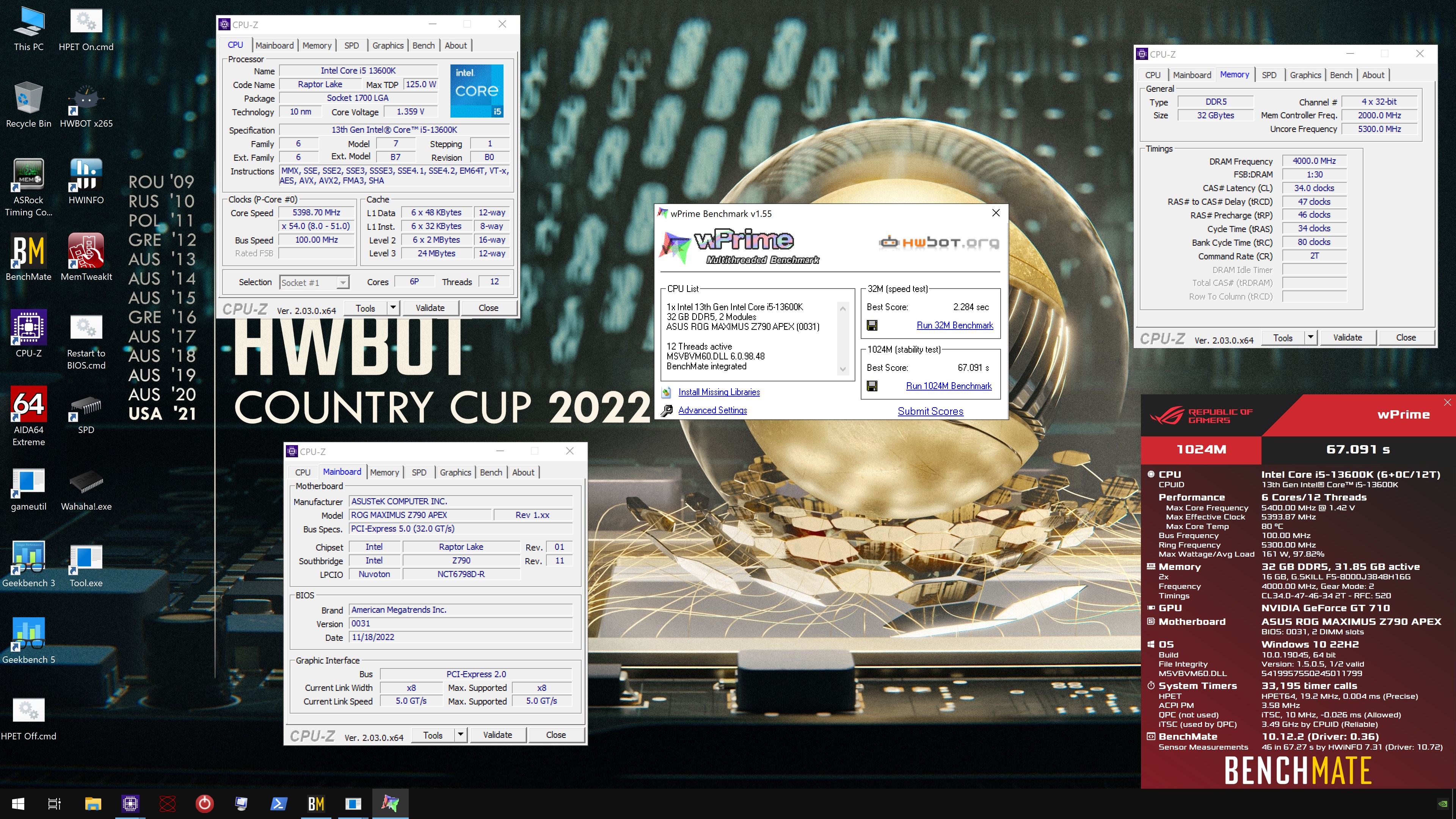Open File Explorer from the taskbar
This screenshot has height=819, width=1456.
click(x=93, y=804)
